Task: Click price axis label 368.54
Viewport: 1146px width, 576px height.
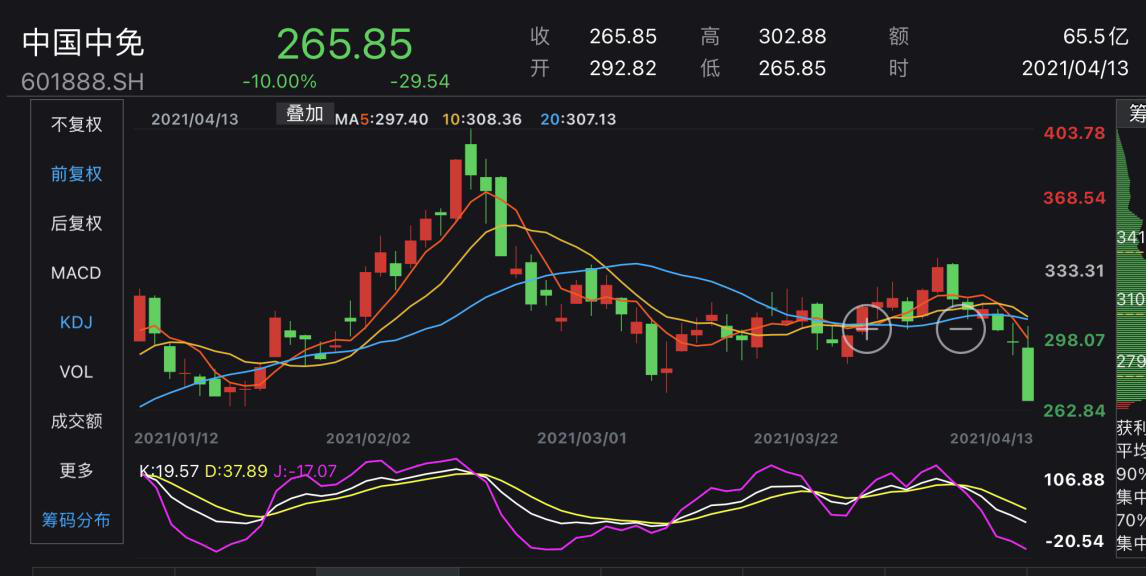Action: pos(1074,198)
